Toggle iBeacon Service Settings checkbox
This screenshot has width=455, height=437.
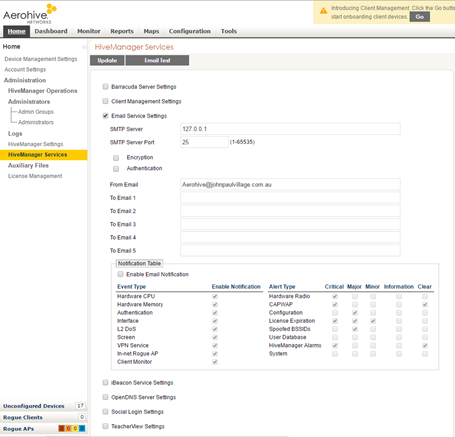pyautogui.click(x=105, y=382)
